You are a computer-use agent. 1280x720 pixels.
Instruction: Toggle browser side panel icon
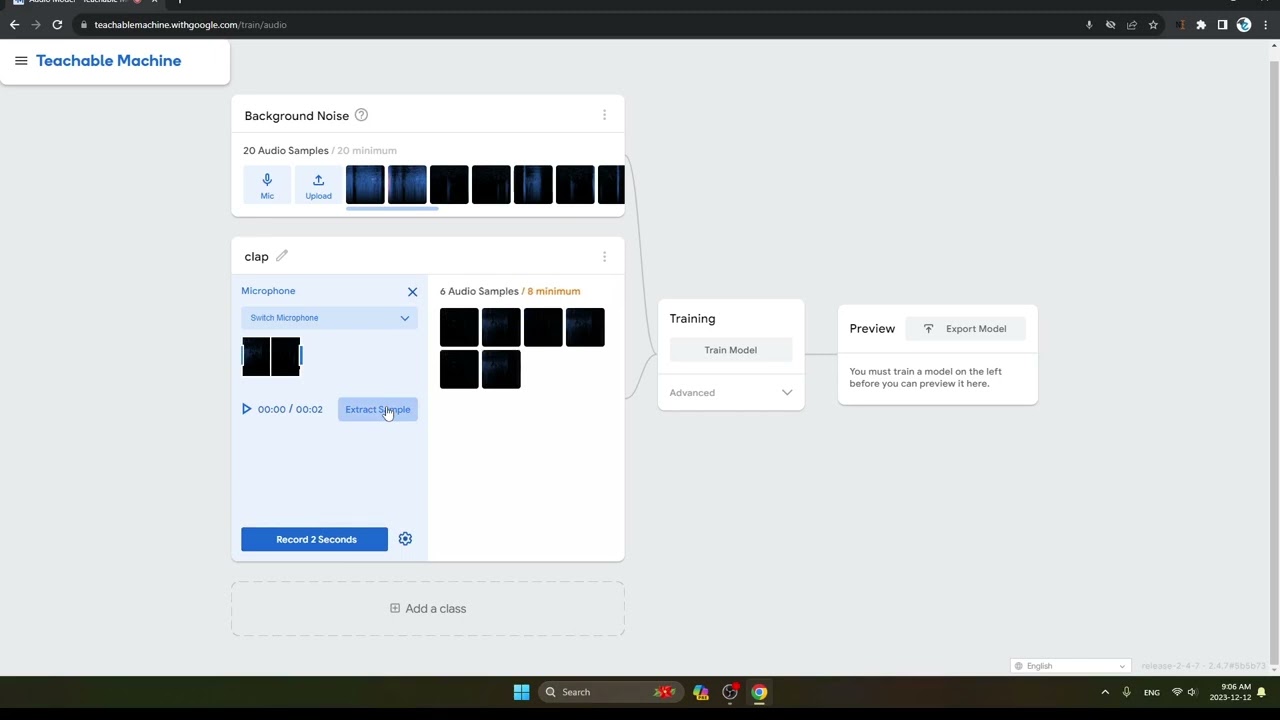click(1222, 25)
